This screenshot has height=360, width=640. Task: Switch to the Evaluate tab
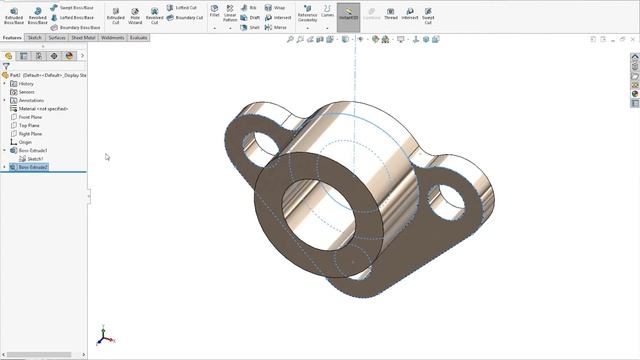coord(138,38)
